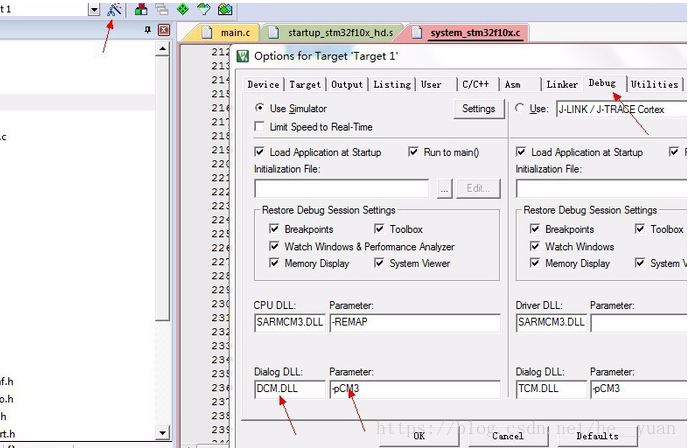Toggle simulator Run to main() checkbox

click(413, 152)
